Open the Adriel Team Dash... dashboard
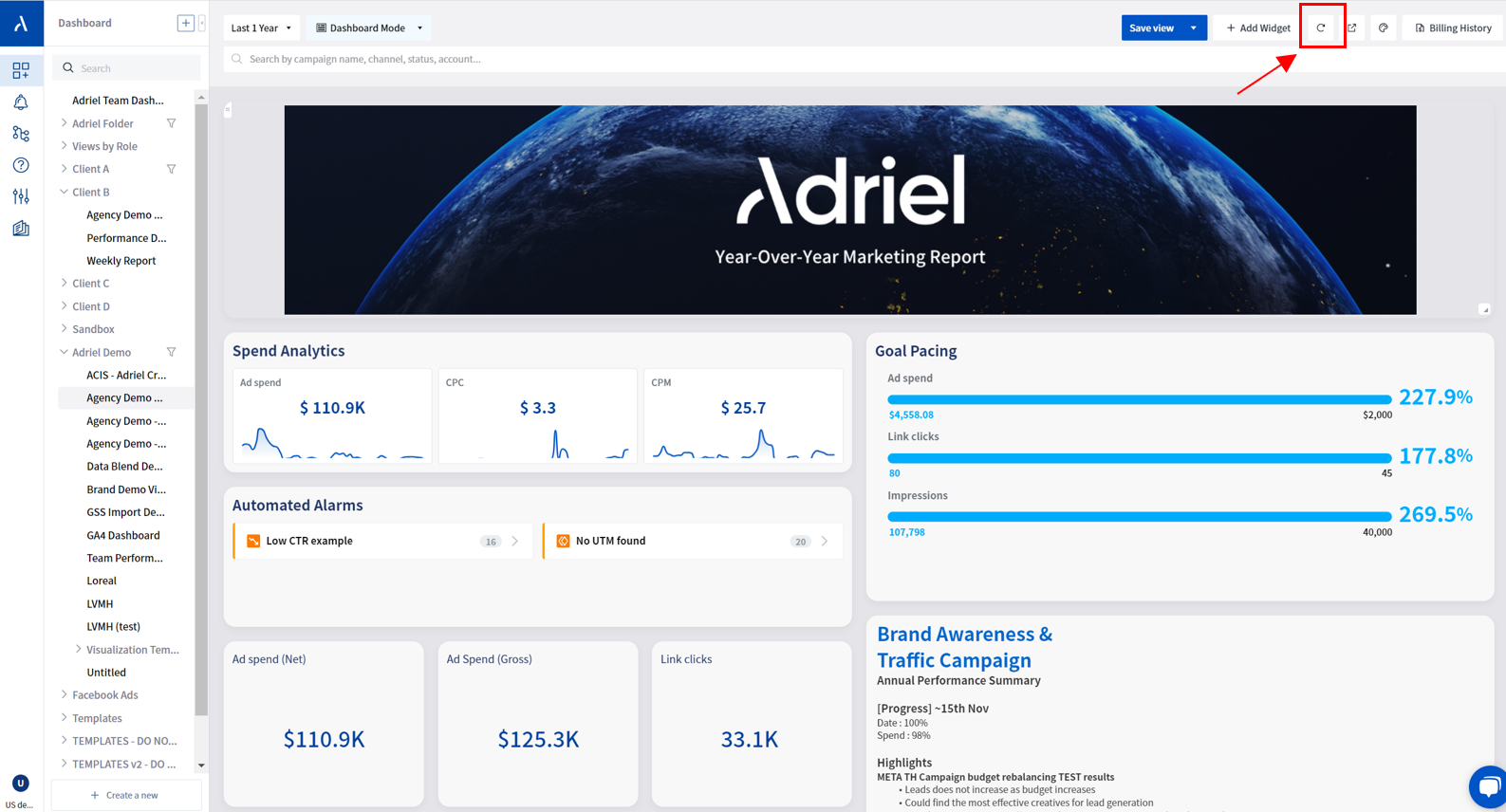The image size is (1506, 812). [118, 101]
